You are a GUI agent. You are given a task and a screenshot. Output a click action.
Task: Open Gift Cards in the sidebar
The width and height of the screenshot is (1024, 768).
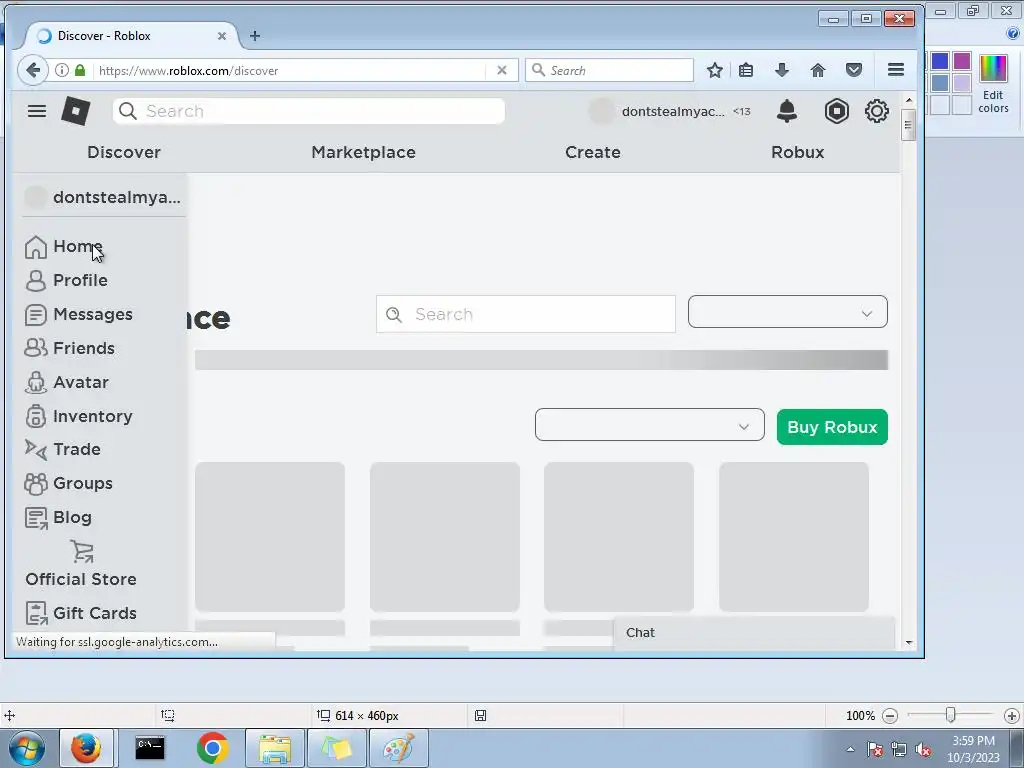click(81, 613)
